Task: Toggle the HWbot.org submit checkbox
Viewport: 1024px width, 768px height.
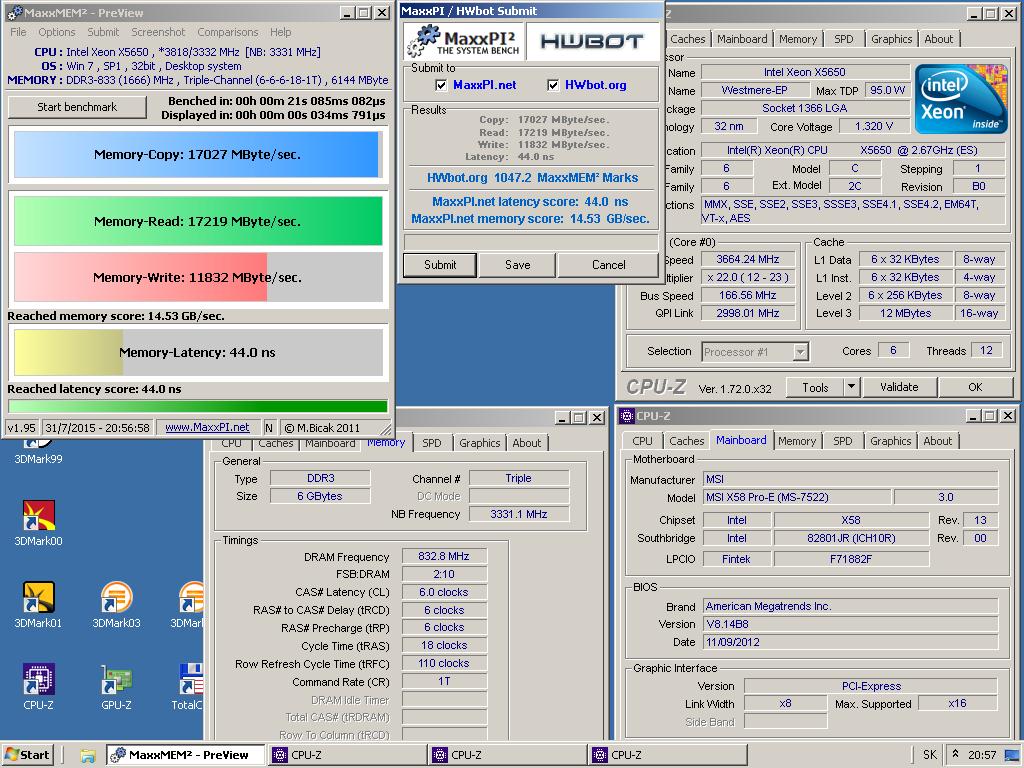Action: coord(553,85)
